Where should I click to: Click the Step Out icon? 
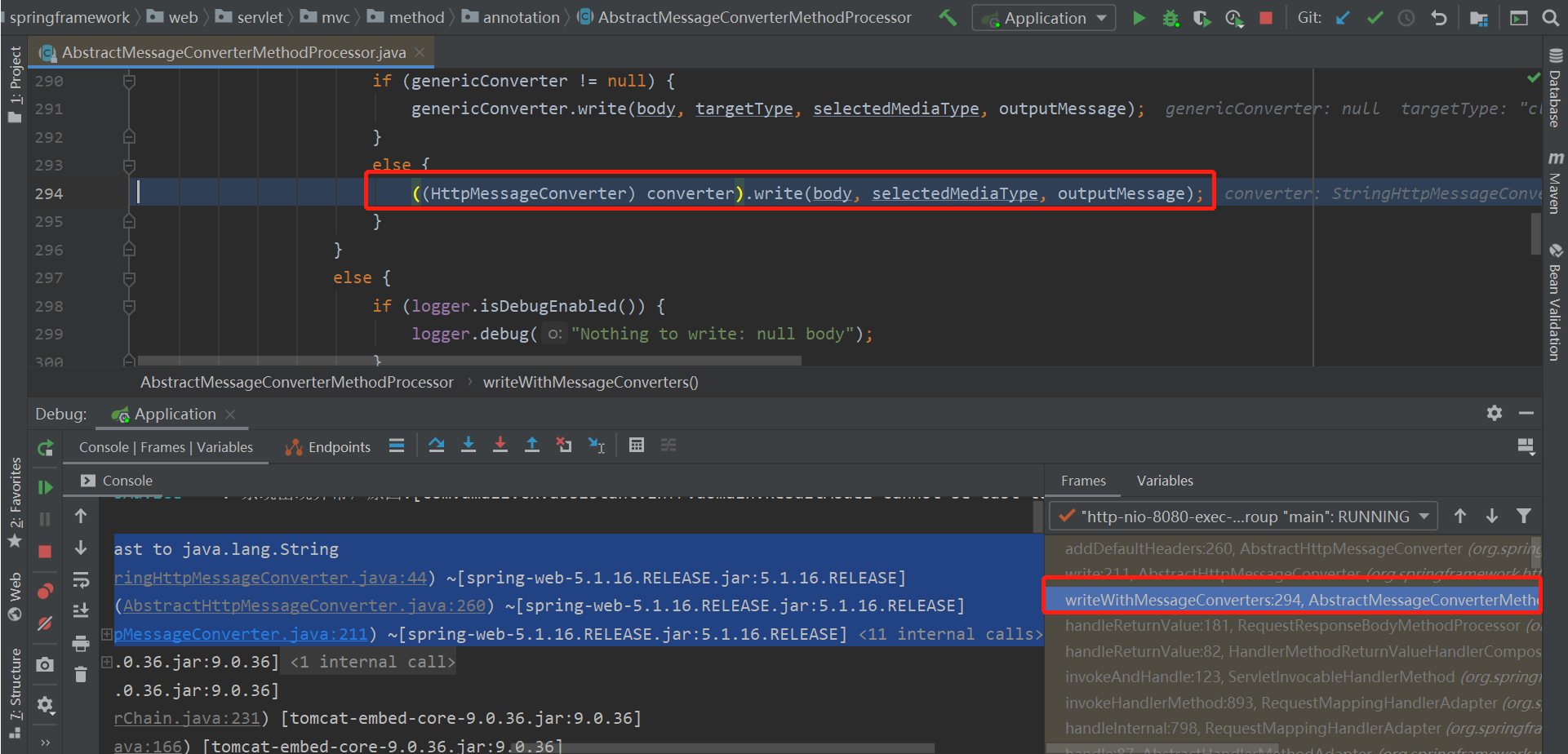click(x=532, y=446)
